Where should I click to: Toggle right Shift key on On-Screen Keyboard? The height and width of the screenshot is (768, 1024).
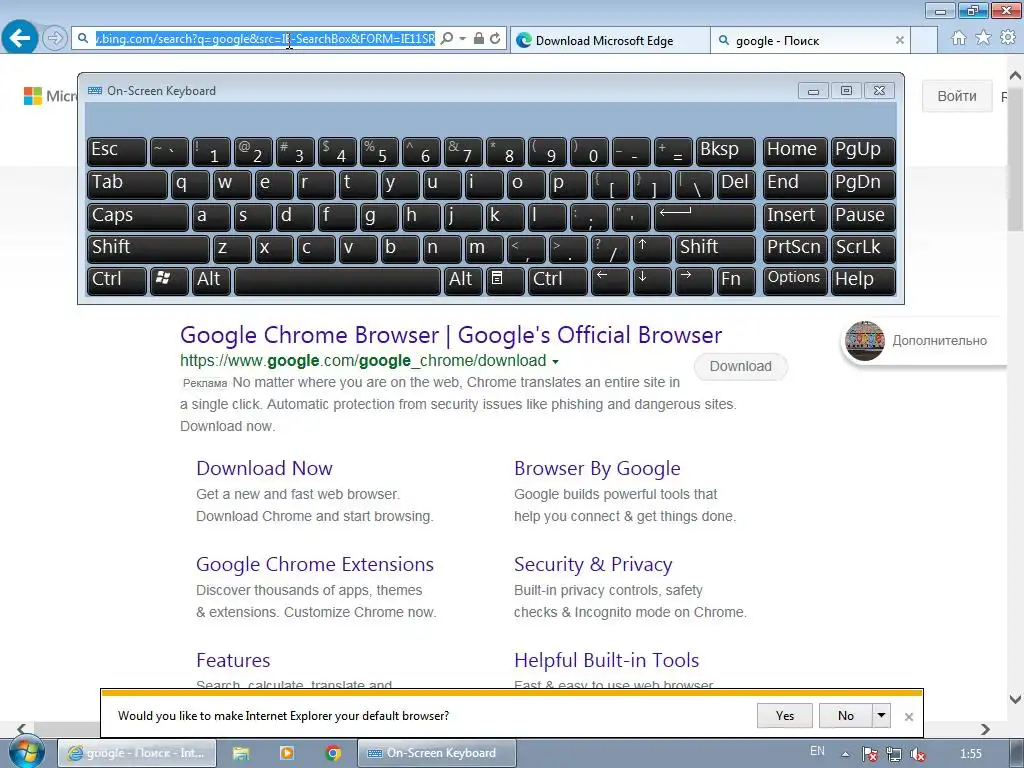[715, 249]
